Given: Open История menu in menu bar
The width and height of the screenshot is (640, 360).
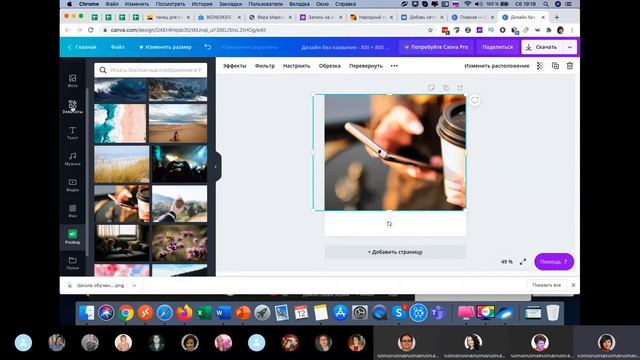Looking at the screenshot, I should pyautogui.click(x=202, y=4).
